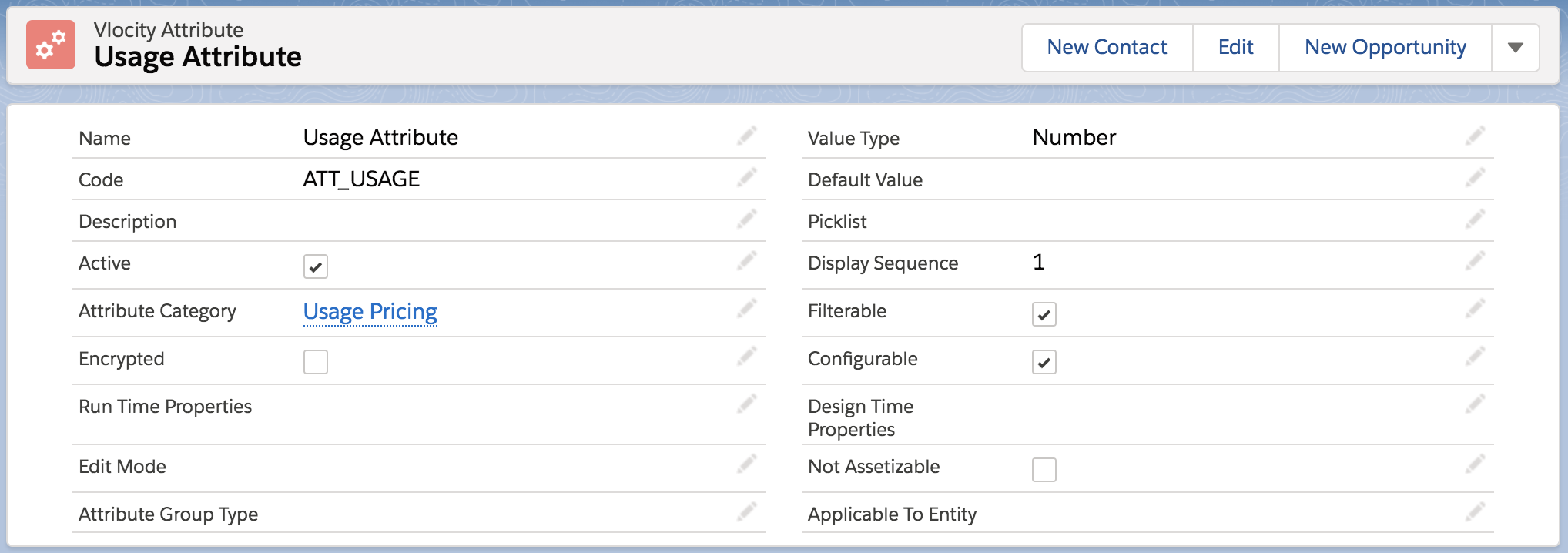Toggle the Filterable checkbox
Viewport: 1568px width, 553px height.
[1044, 314]
